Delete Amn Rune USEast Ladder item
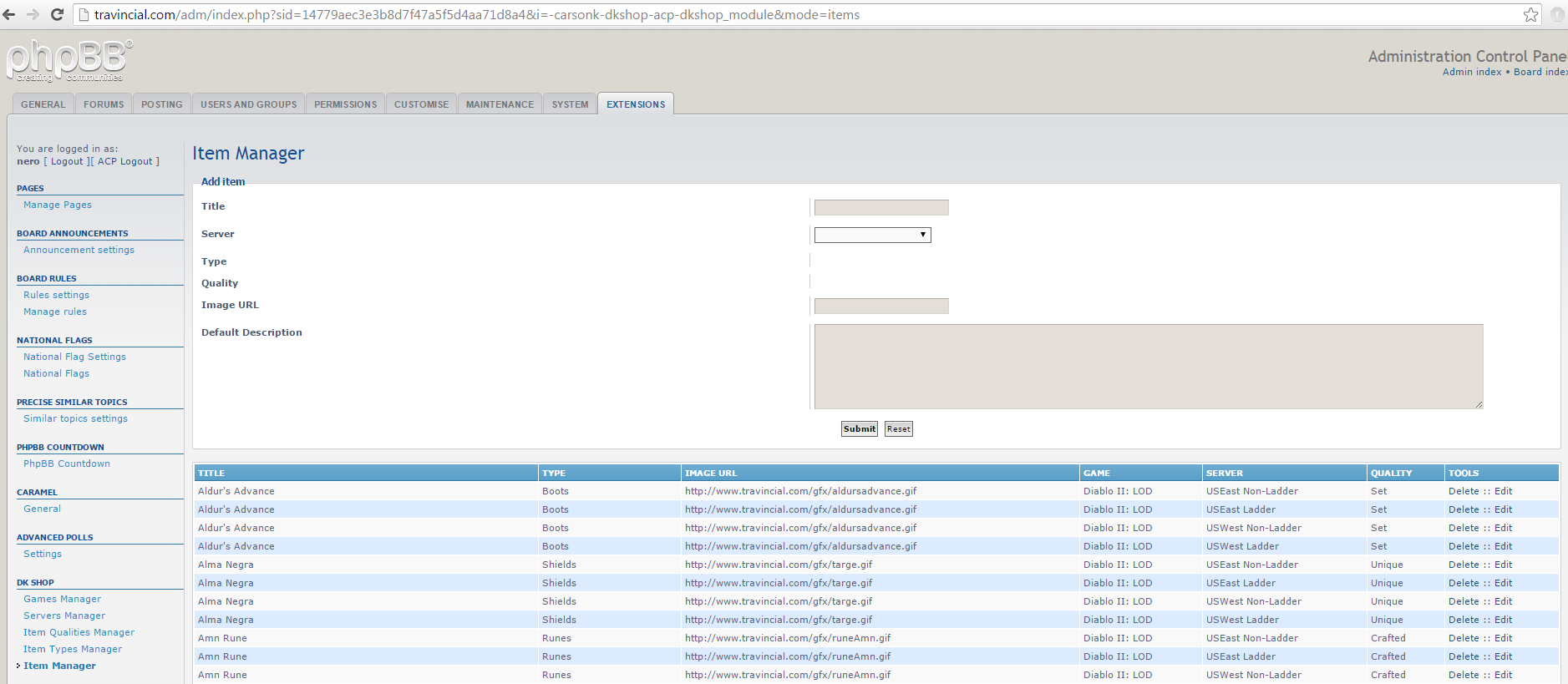This screenshot has width=1568, height=684. click(1464, 656)
